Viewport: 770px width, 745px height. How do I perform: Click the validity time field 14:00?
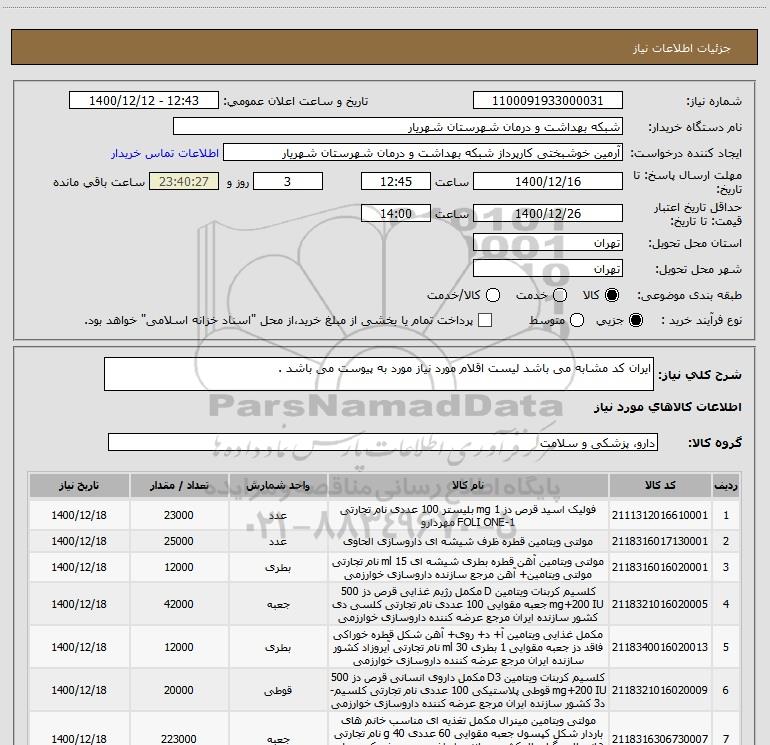[396, 213]
